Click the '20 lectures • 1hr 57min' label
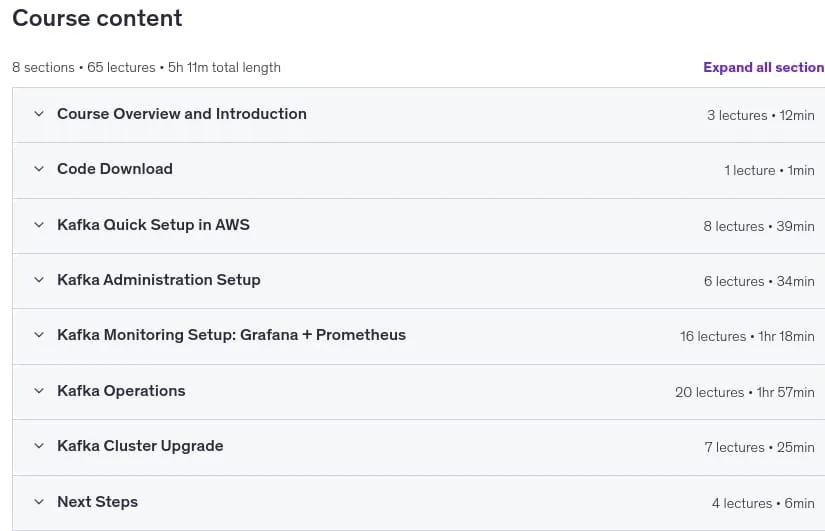Image resolution: width=825 pixels, height=531 pixels. pyautogui.click(x=744, y=392)
